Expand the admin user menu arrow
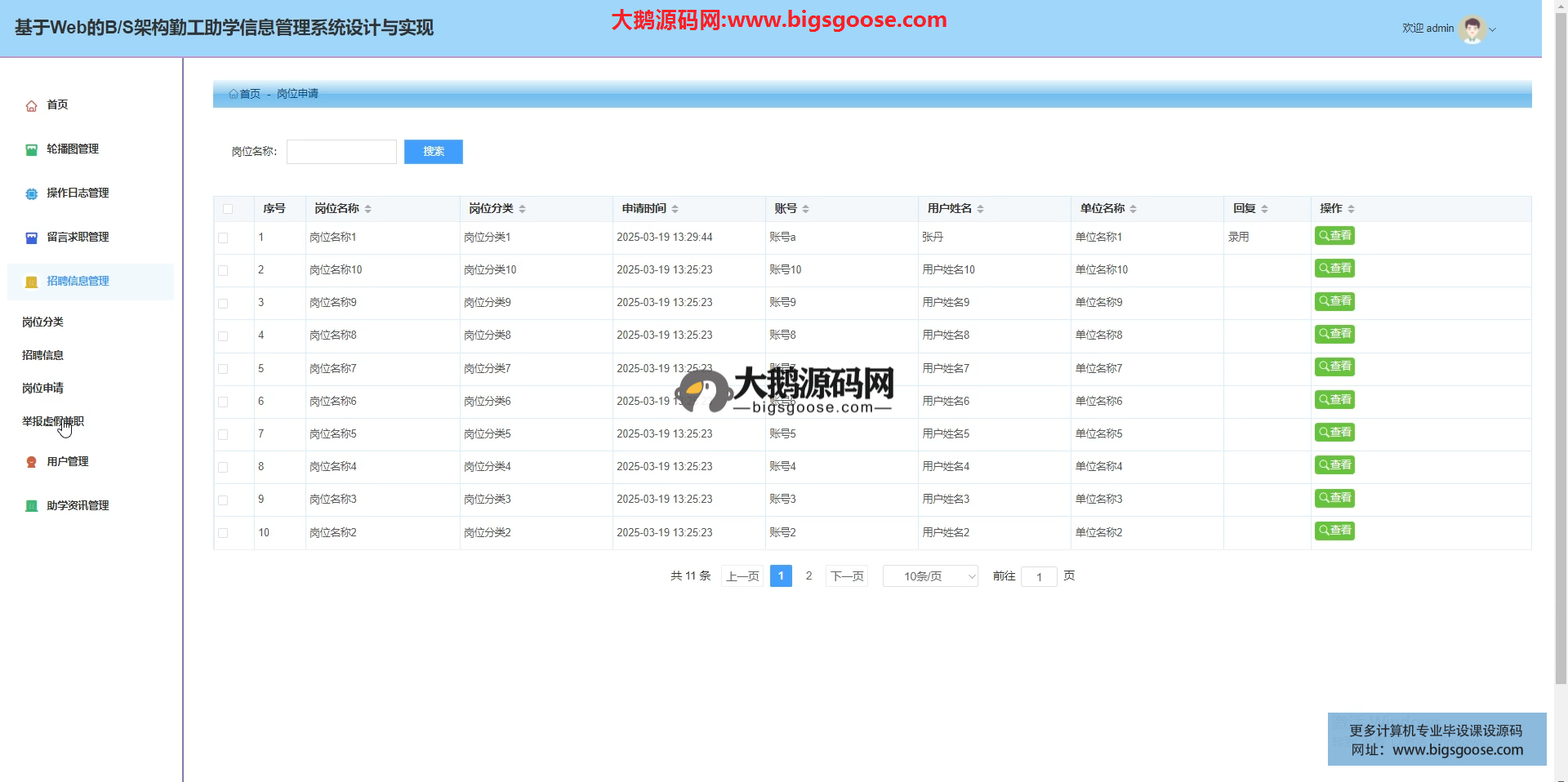This screenshot has height=782, width=1568. pos(1493,29)
